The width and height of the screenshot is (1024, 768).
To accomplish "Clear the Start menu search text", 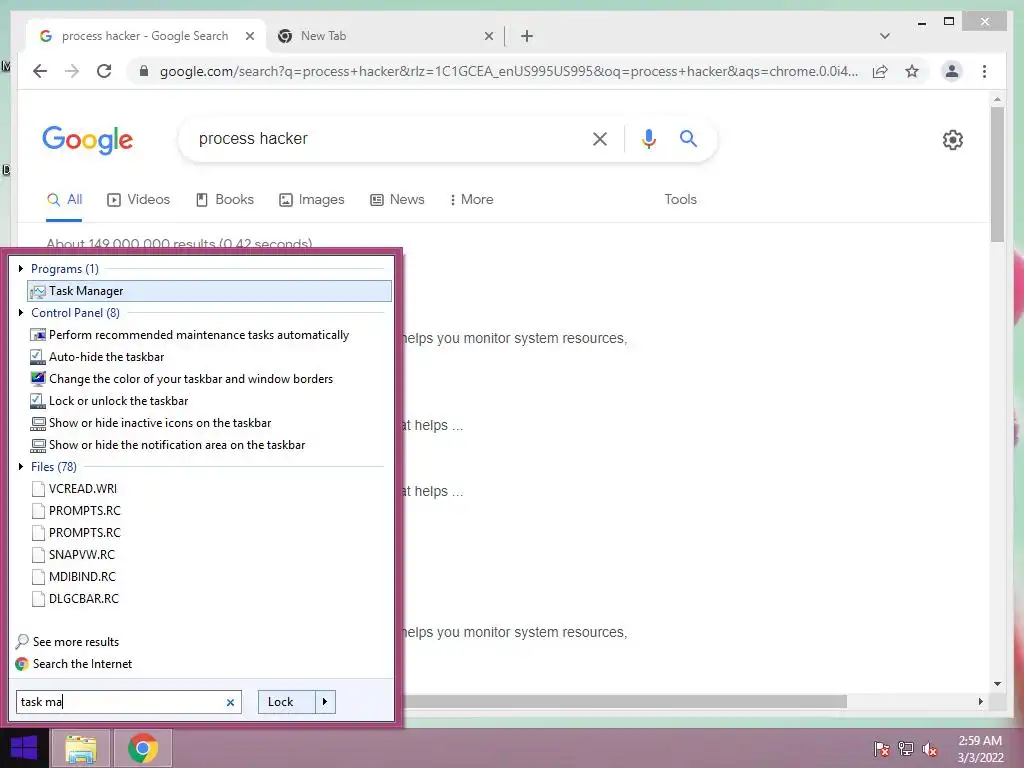I will coord(230,703).
